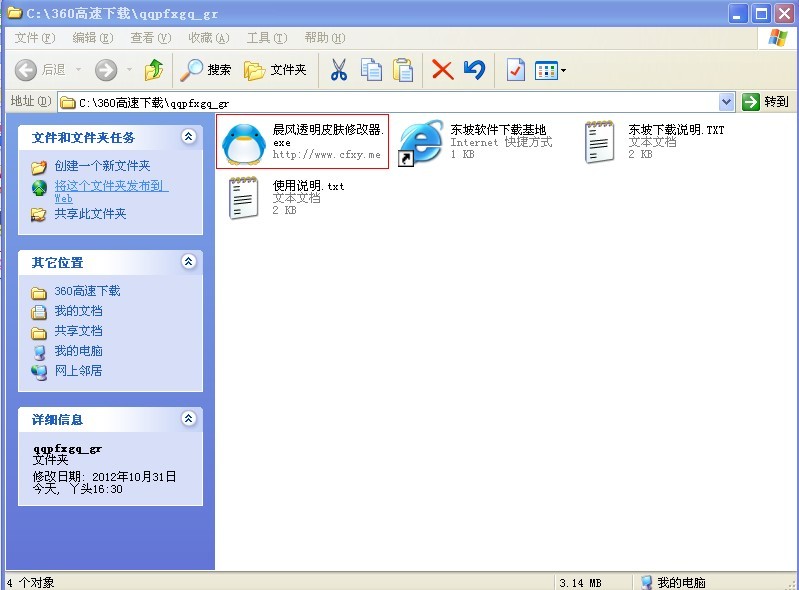799x590 pixels.
Task: Collapse the 文件和文件夹任务 panel
Action: click(189, 137)
